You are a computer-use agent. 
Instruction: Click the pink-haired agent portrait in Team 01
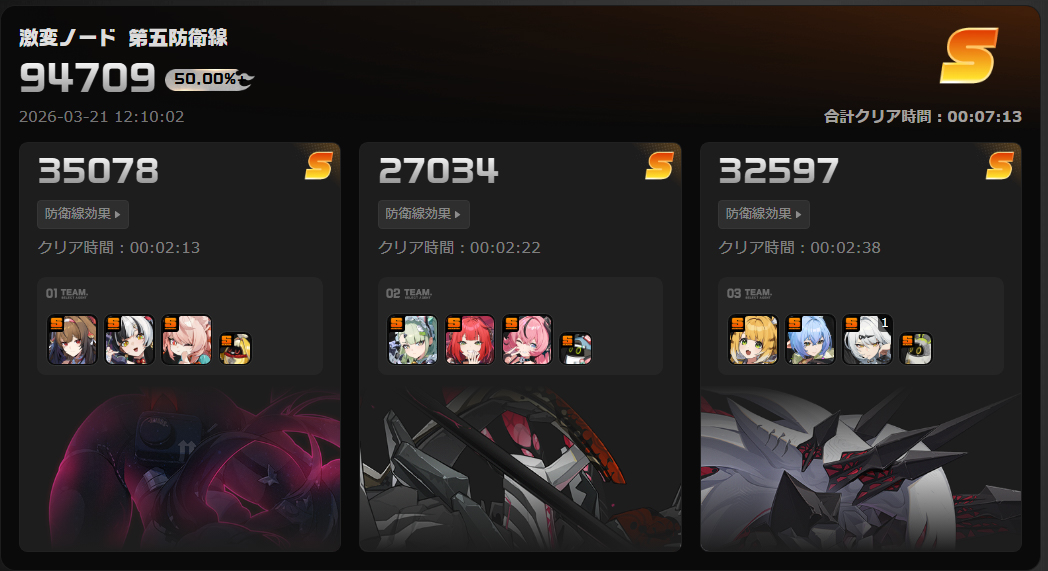pyautogui.click(x=186, y=340)
